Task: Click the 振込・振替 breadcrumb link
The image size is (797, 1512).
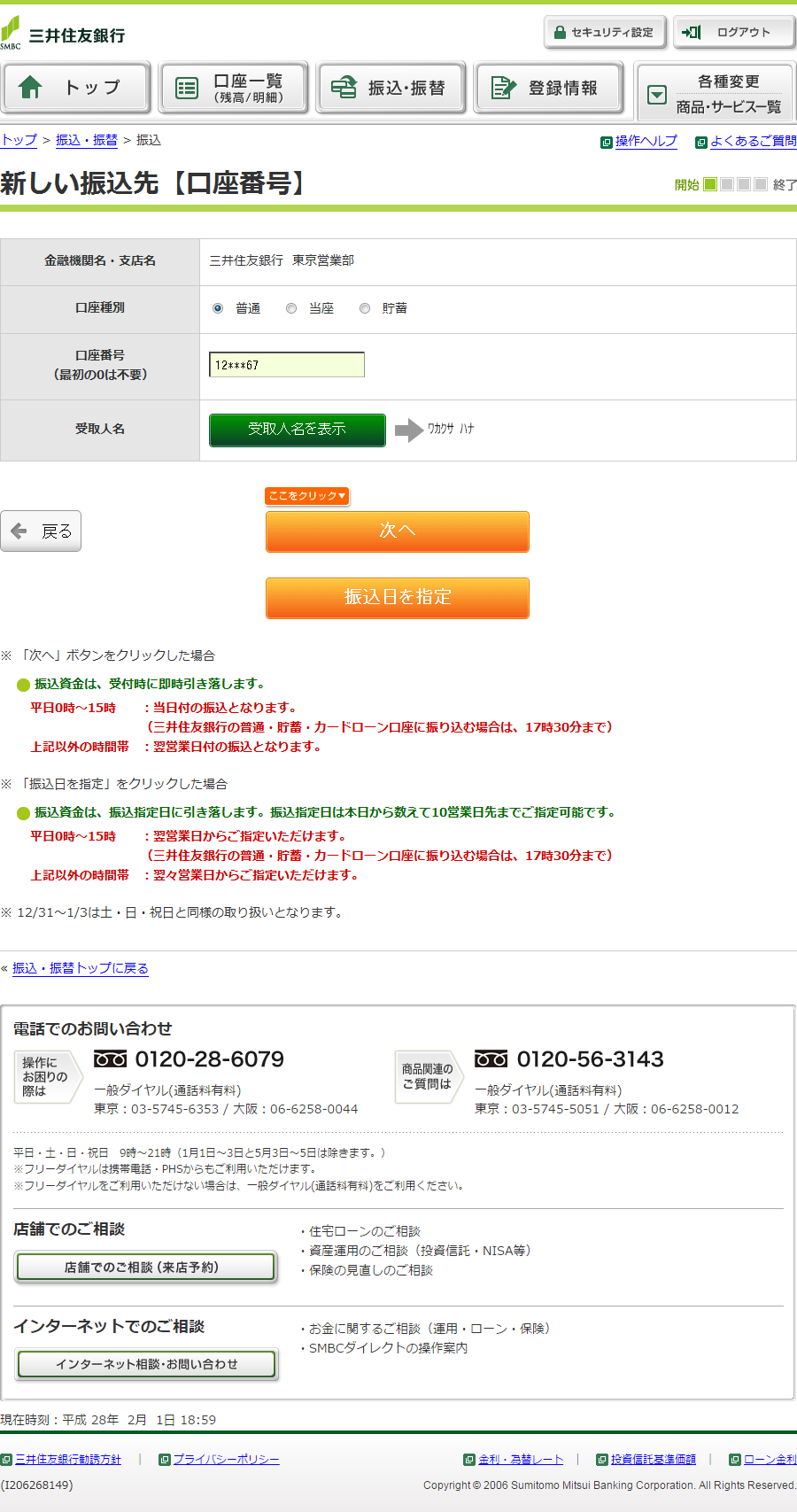Action: (87, 140)
